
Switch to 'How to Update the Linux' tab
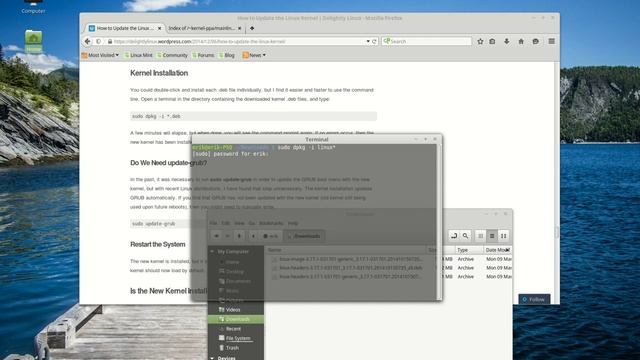[x=125, y=28]
